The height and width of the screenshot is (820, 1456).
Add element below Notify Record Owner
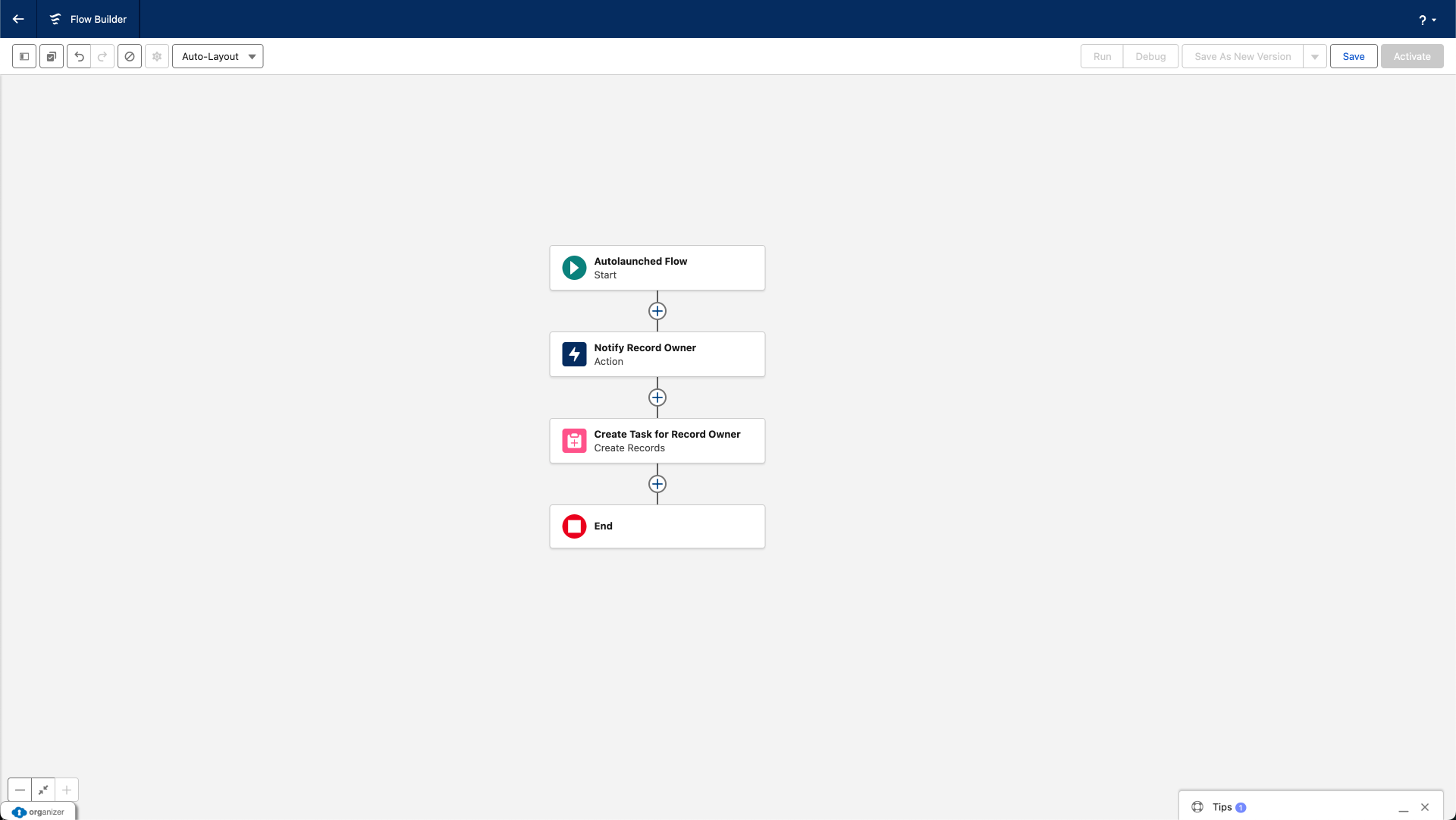[x=657, y=397]
